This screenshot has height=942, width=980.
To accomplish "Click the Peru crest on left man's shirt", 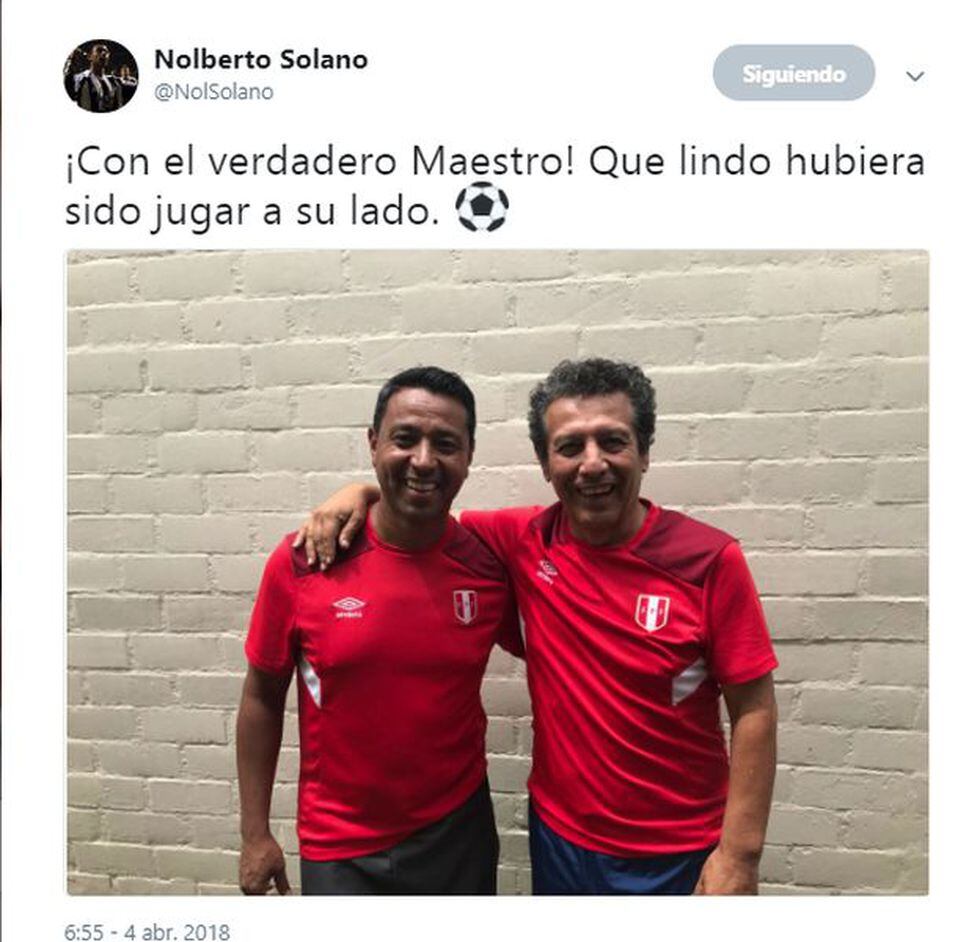I will point(465,606).
